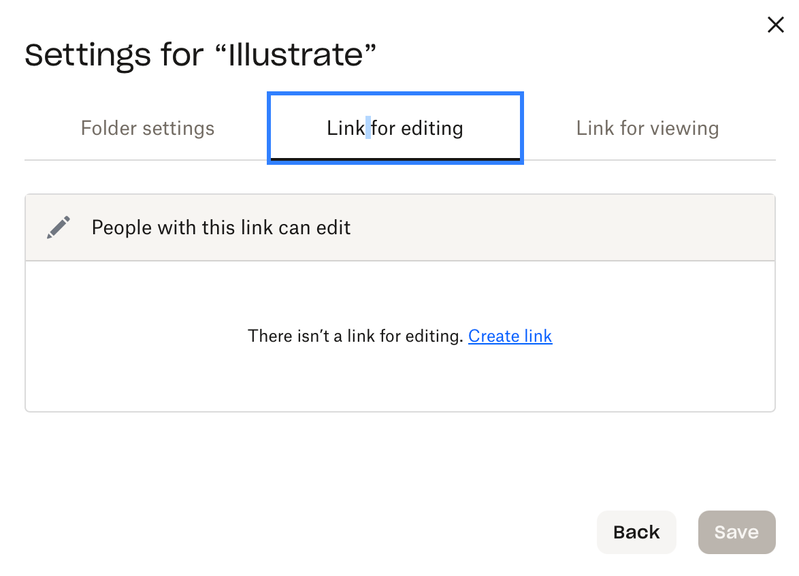Close the Settings dialog with the X
Viewport: 799px width, 576px height.
[775, 25]
